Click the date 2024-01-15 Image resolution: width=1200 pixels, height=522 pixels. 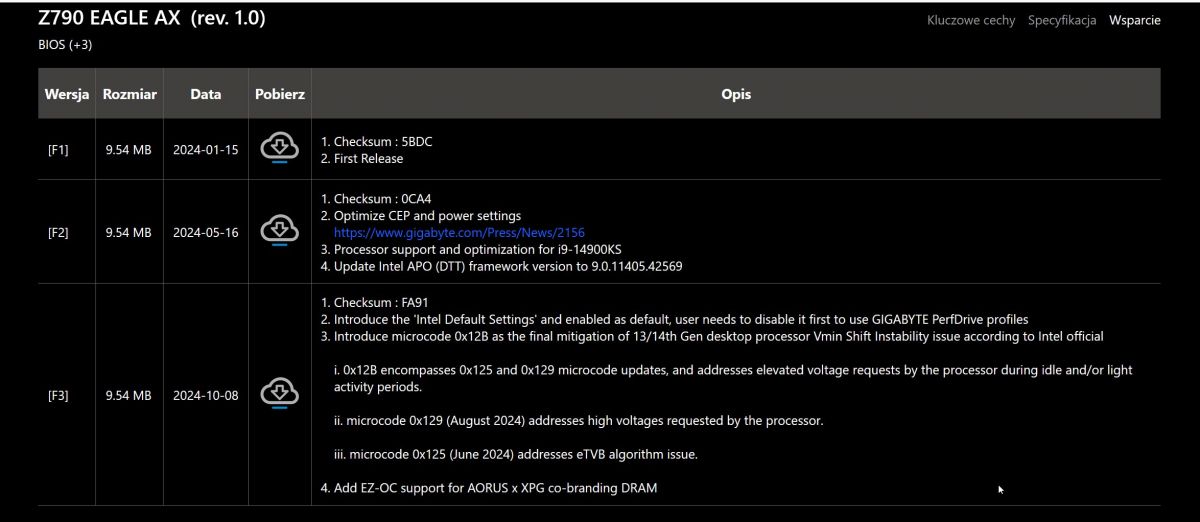pos(205,150)
